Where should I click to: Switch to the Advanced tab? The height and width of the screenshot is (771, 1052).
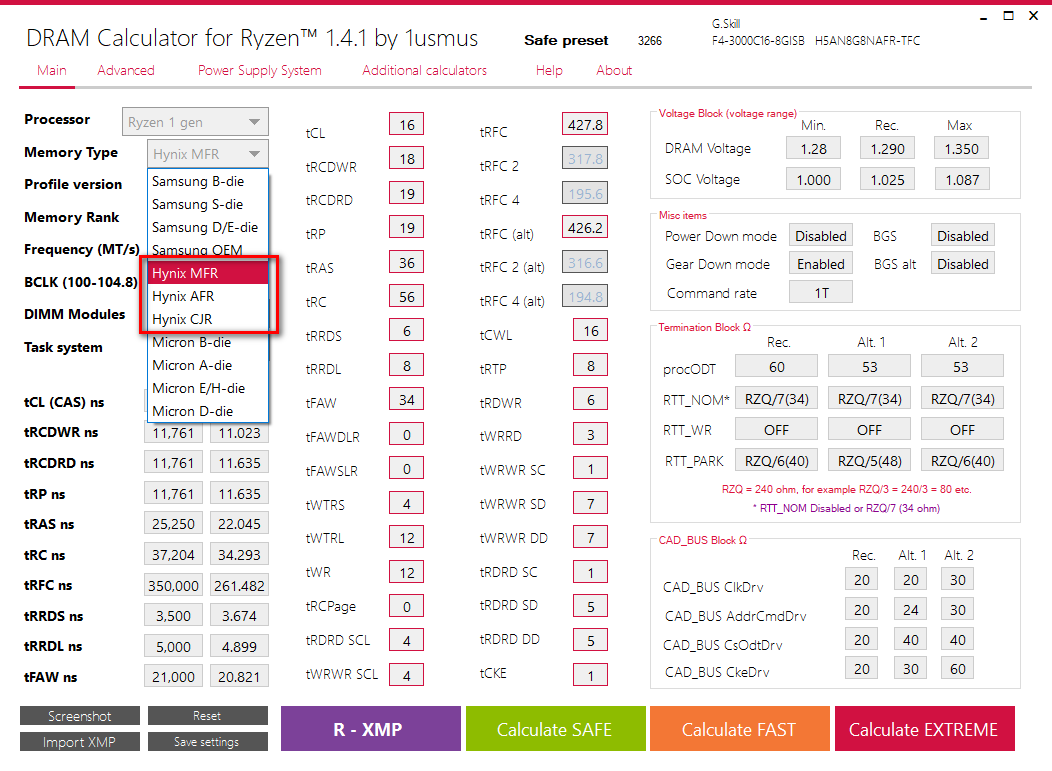pyautogui.click(x=125, y=70)
